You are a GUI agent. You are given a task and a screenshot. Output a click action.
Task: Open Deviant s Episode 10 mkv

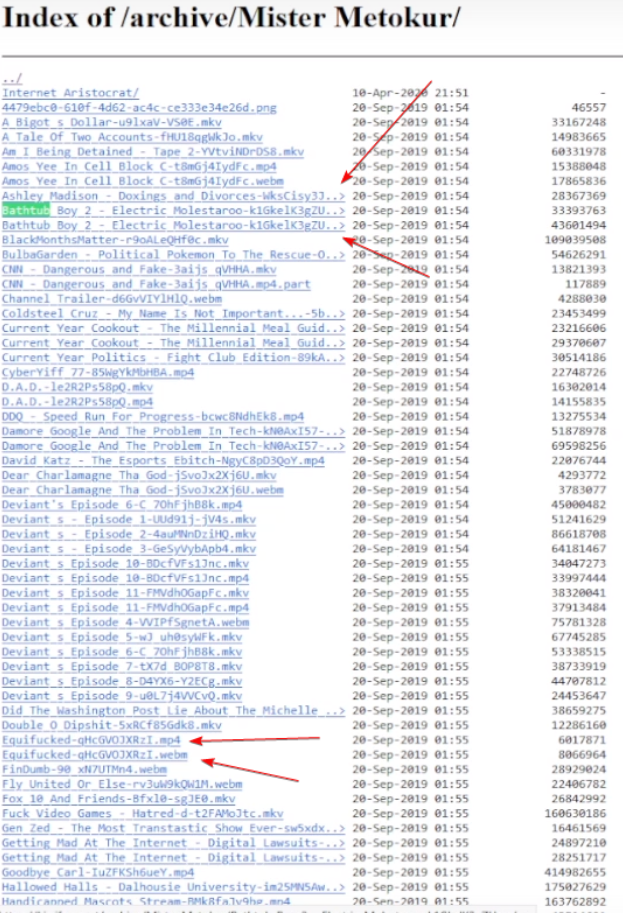125,564
